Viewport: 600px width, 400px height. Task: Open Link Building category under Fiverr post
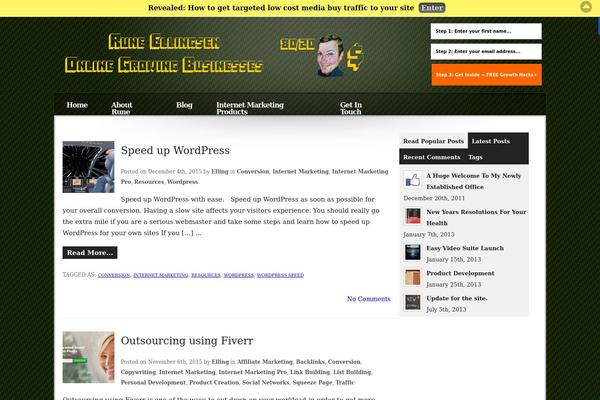(x=310, y=372)
